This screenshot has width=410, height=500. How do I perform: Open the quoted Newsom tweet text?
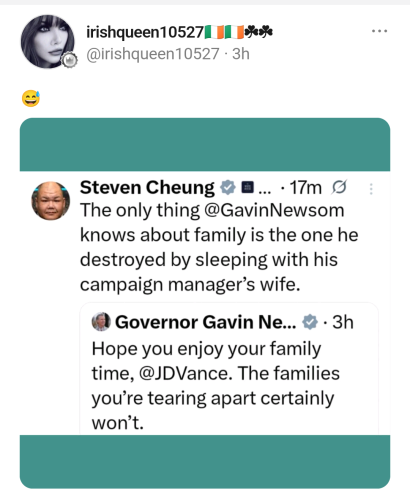point(216,385)
